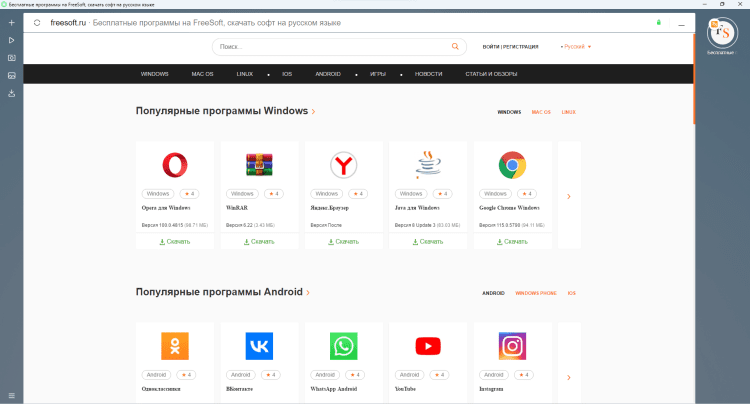Viewport: 750px width, 404px height.
Task: Click the search magnifier icon
Action: click(455, 46)
